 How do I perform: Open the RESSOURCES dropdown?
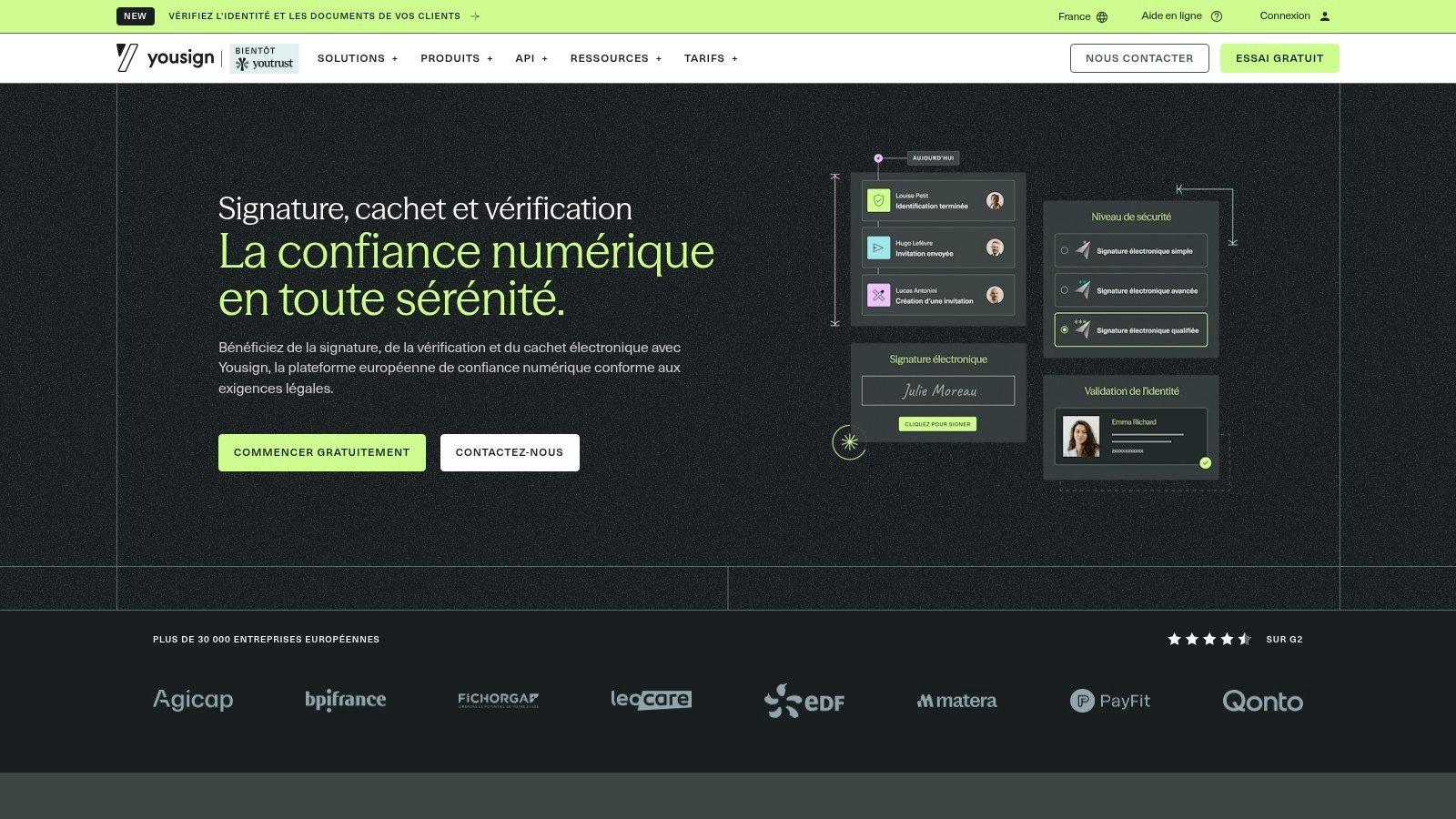coord(616,58)
